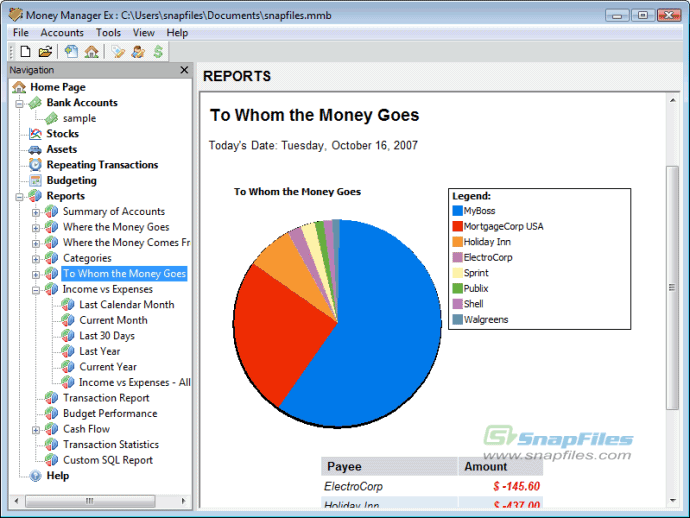
Task: Open the Help menu
Action: coord(177,33)
